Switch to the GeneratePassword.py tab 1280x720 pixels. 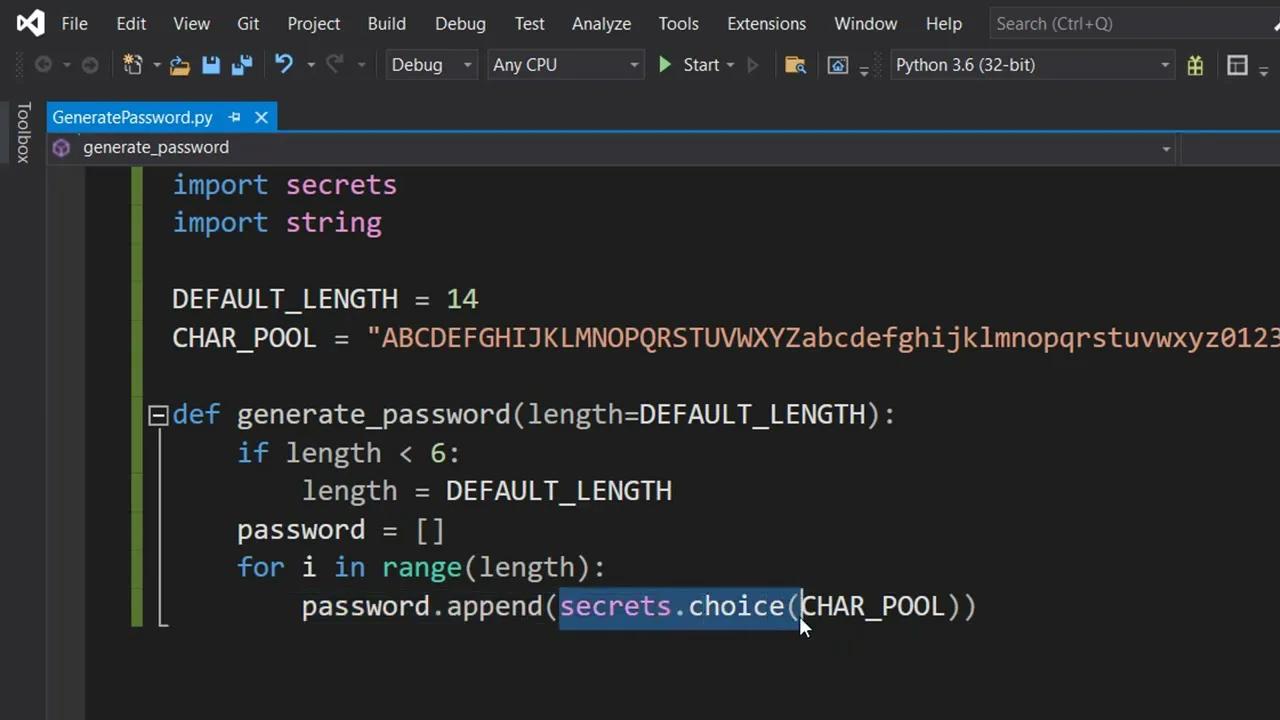132,117
